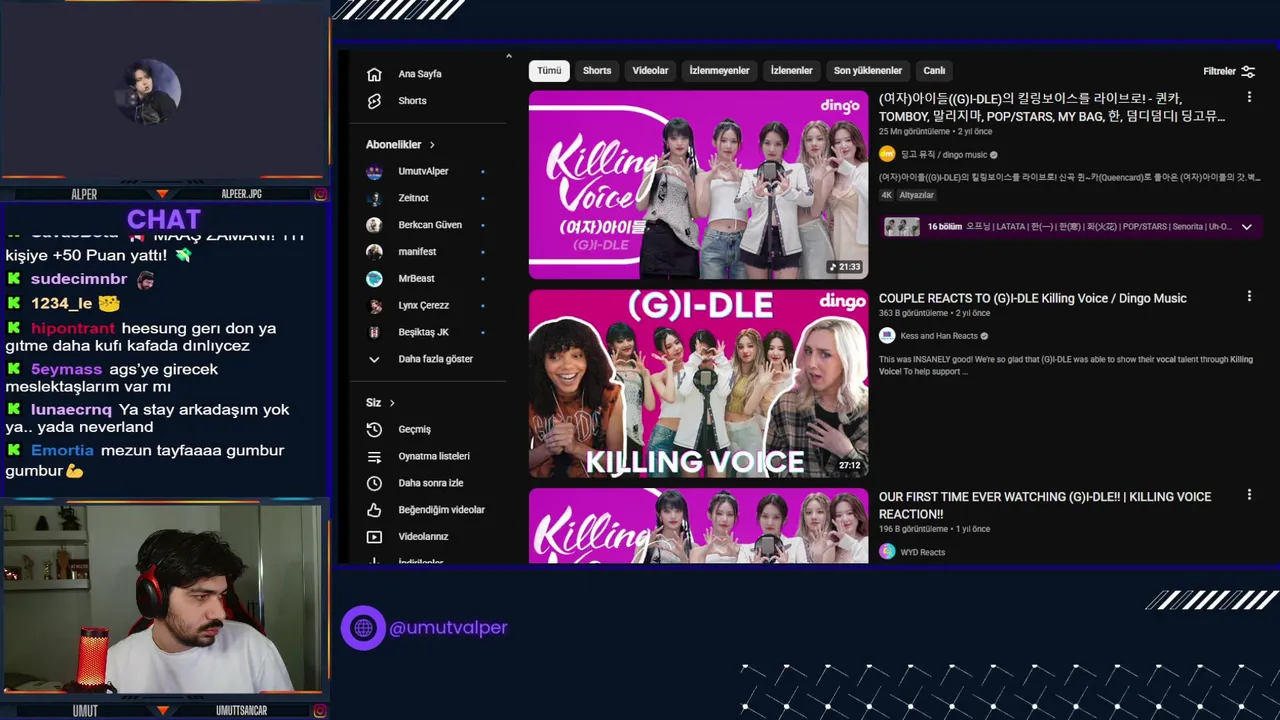This screenshot has height=720, width=1280.
Task: Select Shorts filter chip
Action: click(597, 71)
